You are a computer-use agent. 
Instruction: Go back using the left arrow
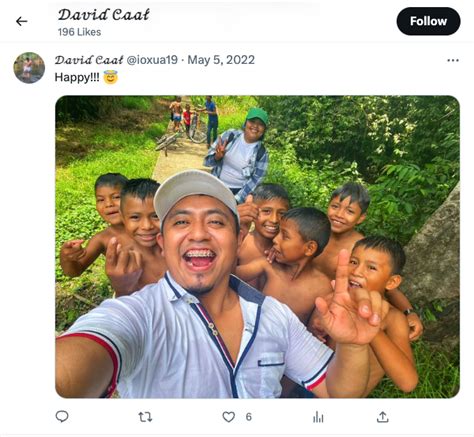click(x=22, y=21)
